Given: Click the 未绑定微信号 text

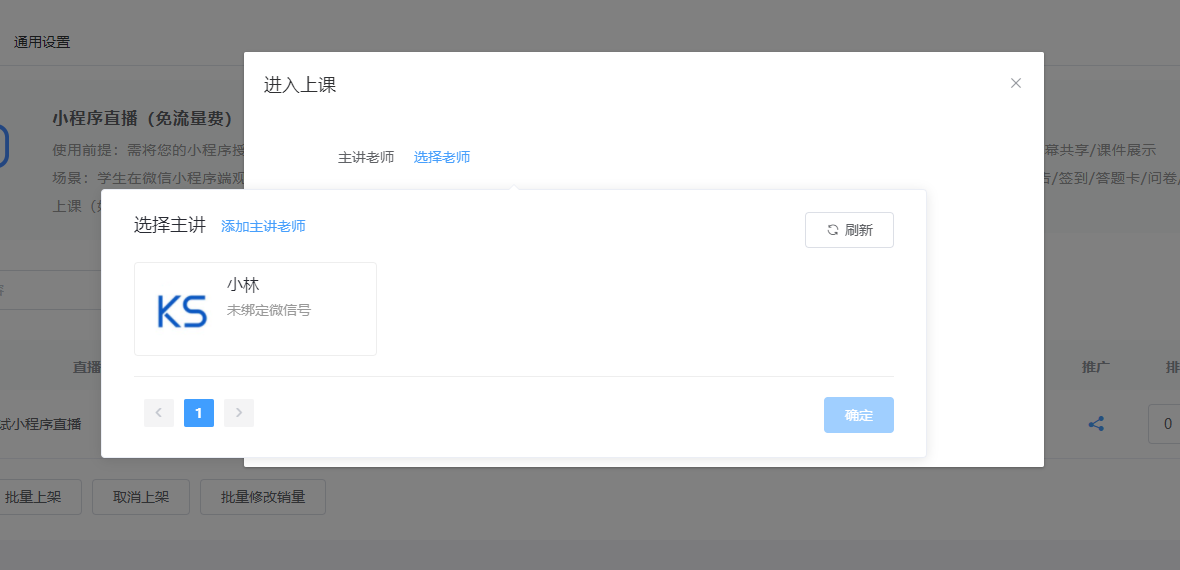Looking at the screenshot, I should pos(269,309).
